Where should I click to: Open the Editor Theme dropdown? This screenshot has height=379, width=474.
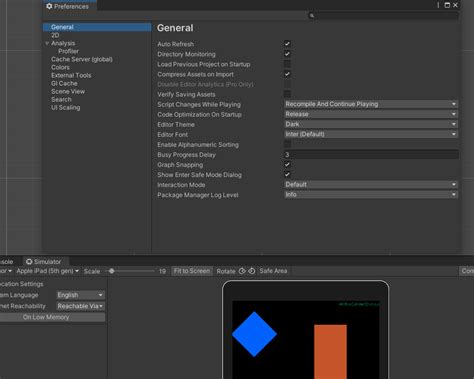pyautogui.click(x=371, y=124)
